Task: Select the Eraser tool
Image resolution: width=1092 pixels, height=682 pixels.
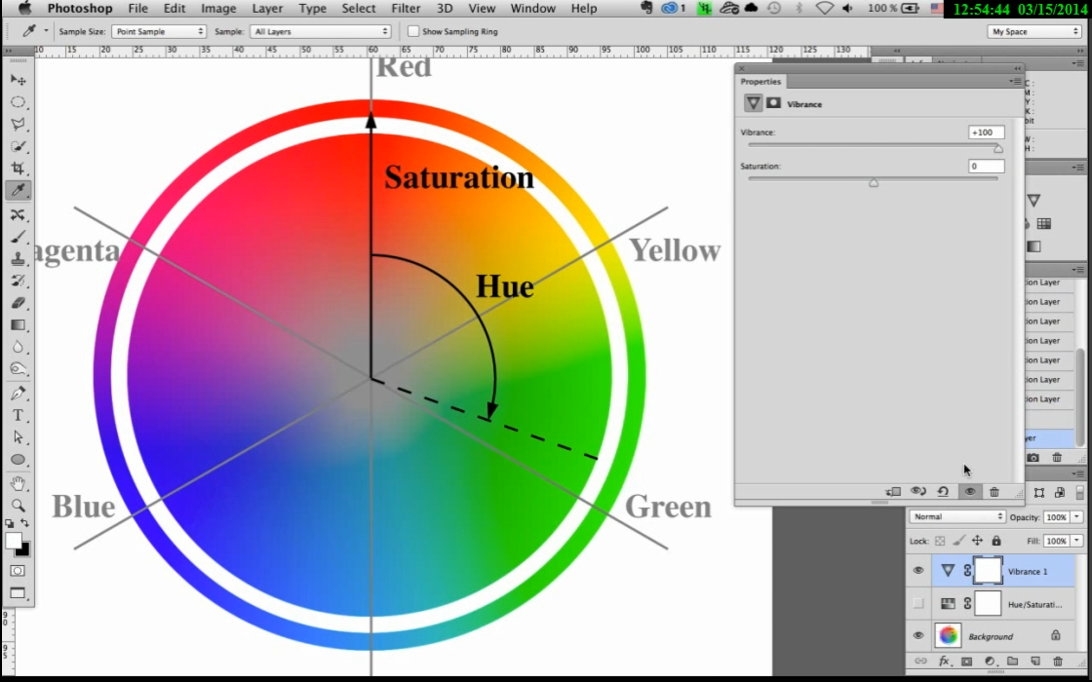Action: point(18,303)
